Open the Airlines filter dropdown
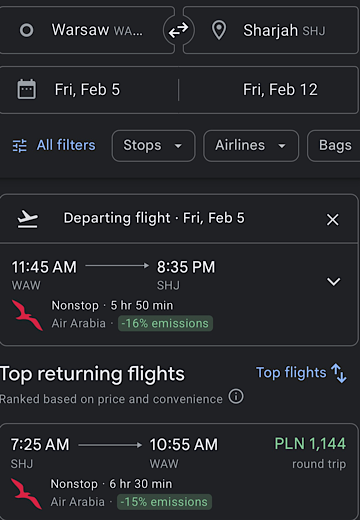 [251, 146]
